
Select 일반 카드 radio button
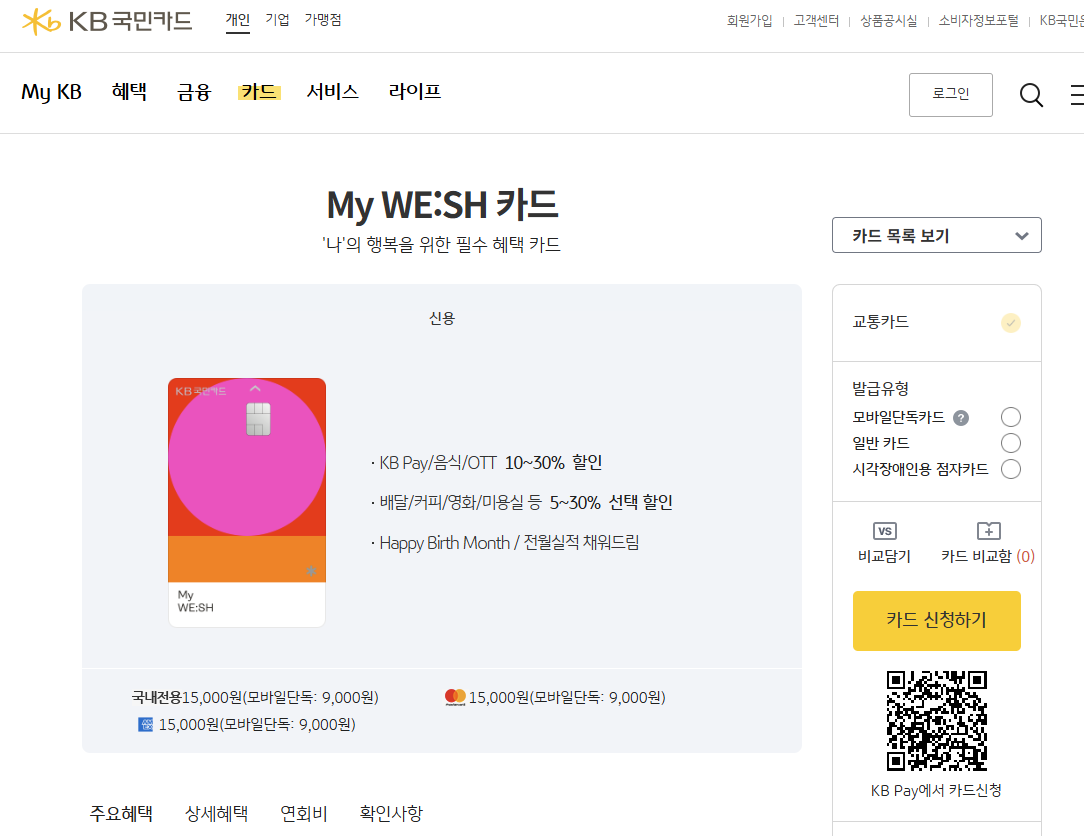tap(1011, 443)
